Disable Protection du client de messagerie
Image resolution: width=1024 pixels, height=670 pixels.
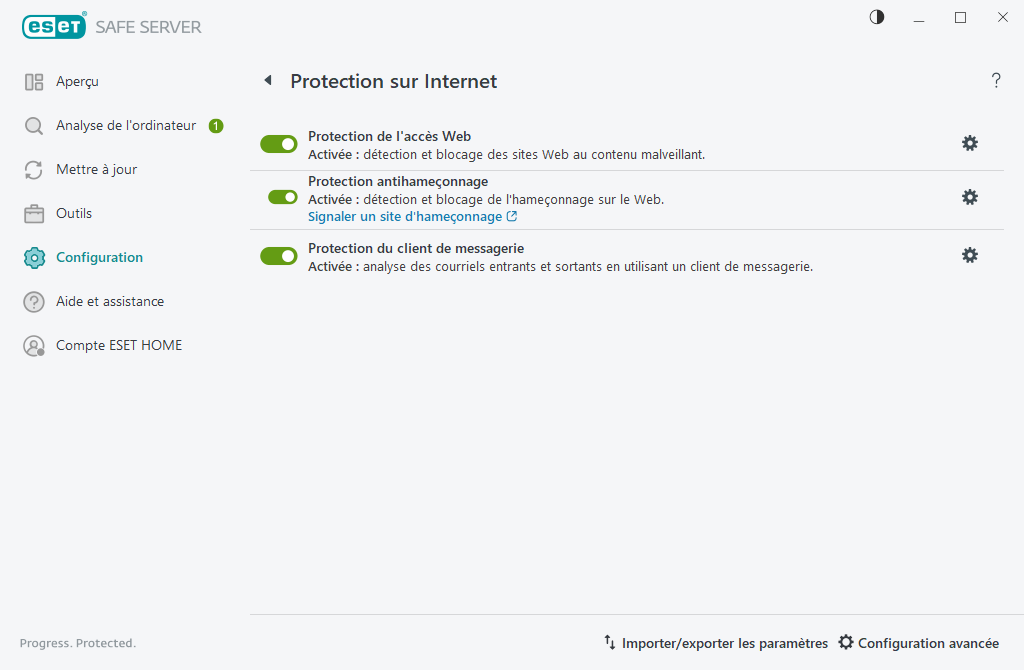[278, 255]
